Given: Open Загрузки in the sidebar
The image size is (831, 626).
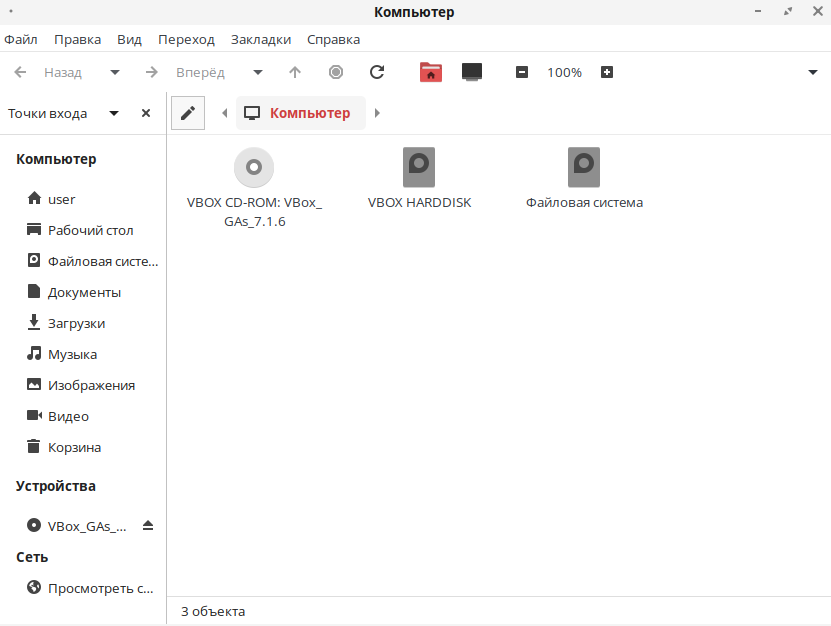Looking at the screenshot, I should click(76, 323).
